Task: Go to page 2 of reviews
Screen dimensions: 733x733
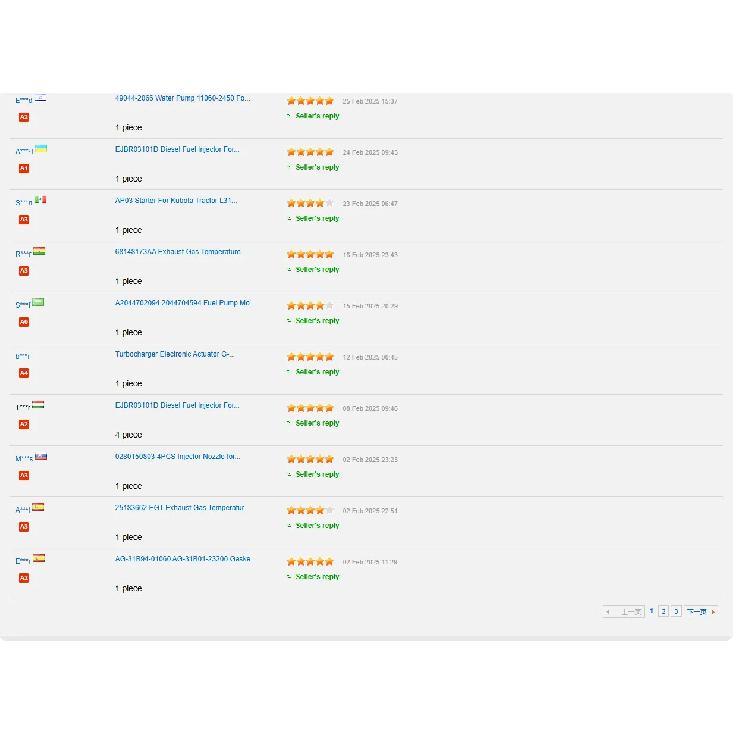Action: (663, 611)
